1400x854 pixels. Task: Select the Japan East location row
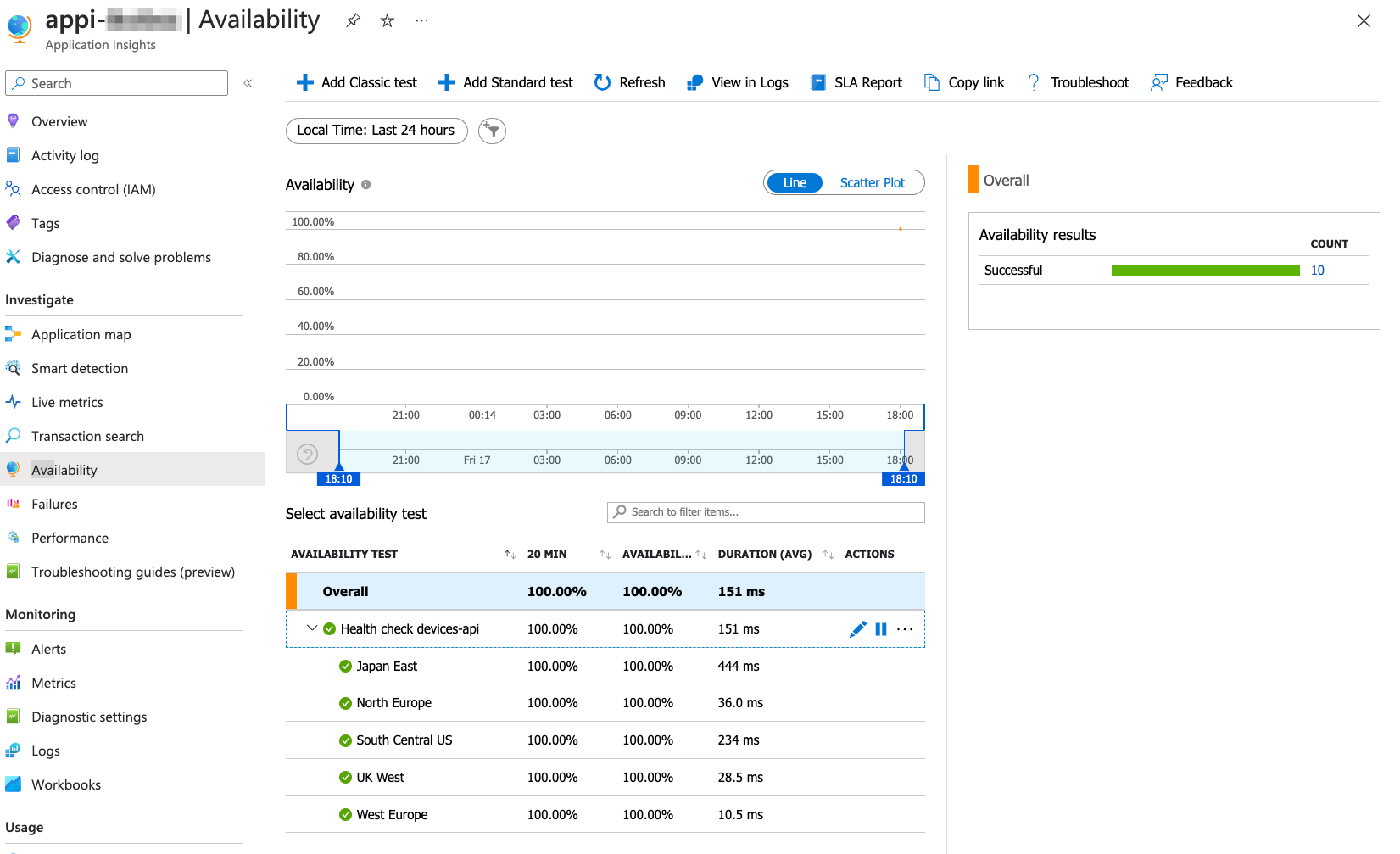coord(605,667)
